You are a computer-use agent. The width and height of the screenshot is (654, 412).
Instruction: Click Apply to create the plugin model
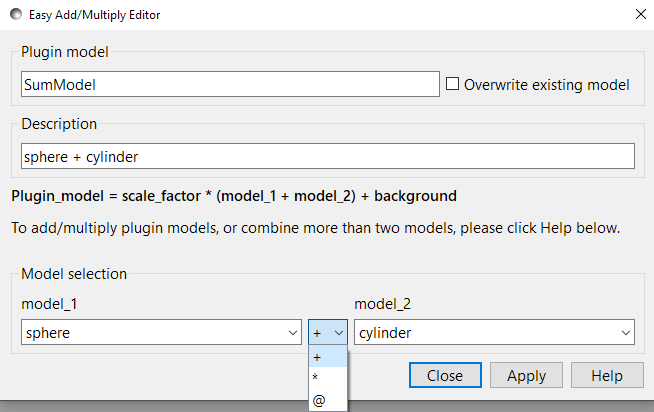526,376
